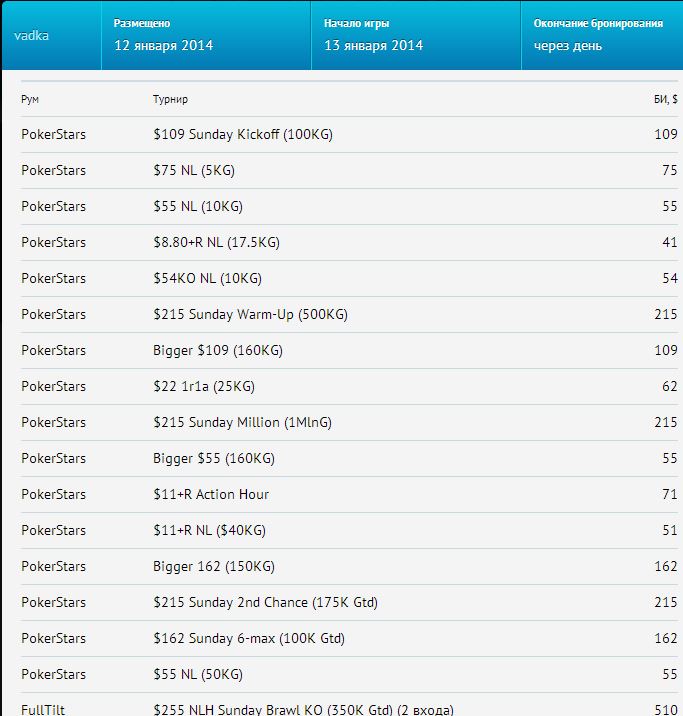
Task: Select the $215 Sunday Million (1MlnG) tournament
Action: click(x=242, y=422)
